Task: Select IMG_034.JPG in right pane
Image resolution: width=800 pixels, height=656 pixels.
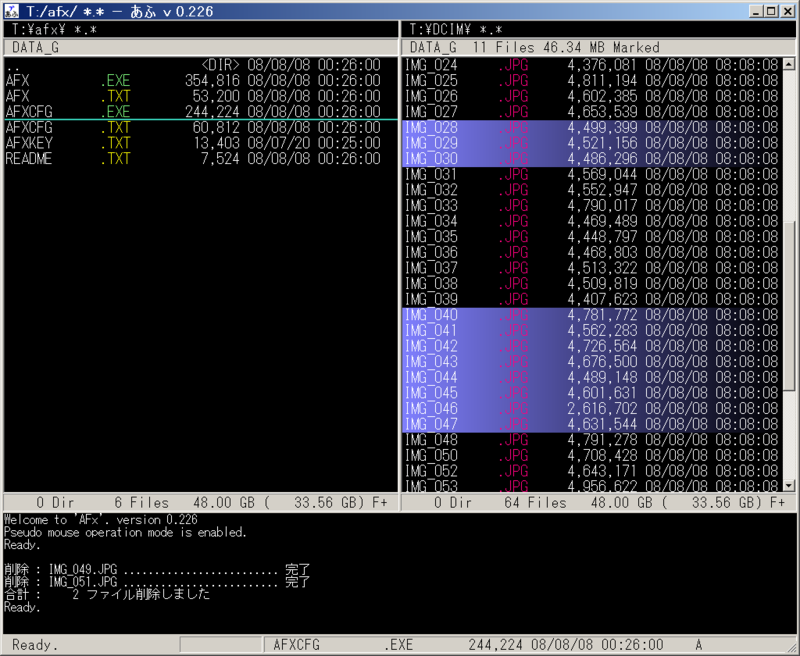Action: coord(592,221)
